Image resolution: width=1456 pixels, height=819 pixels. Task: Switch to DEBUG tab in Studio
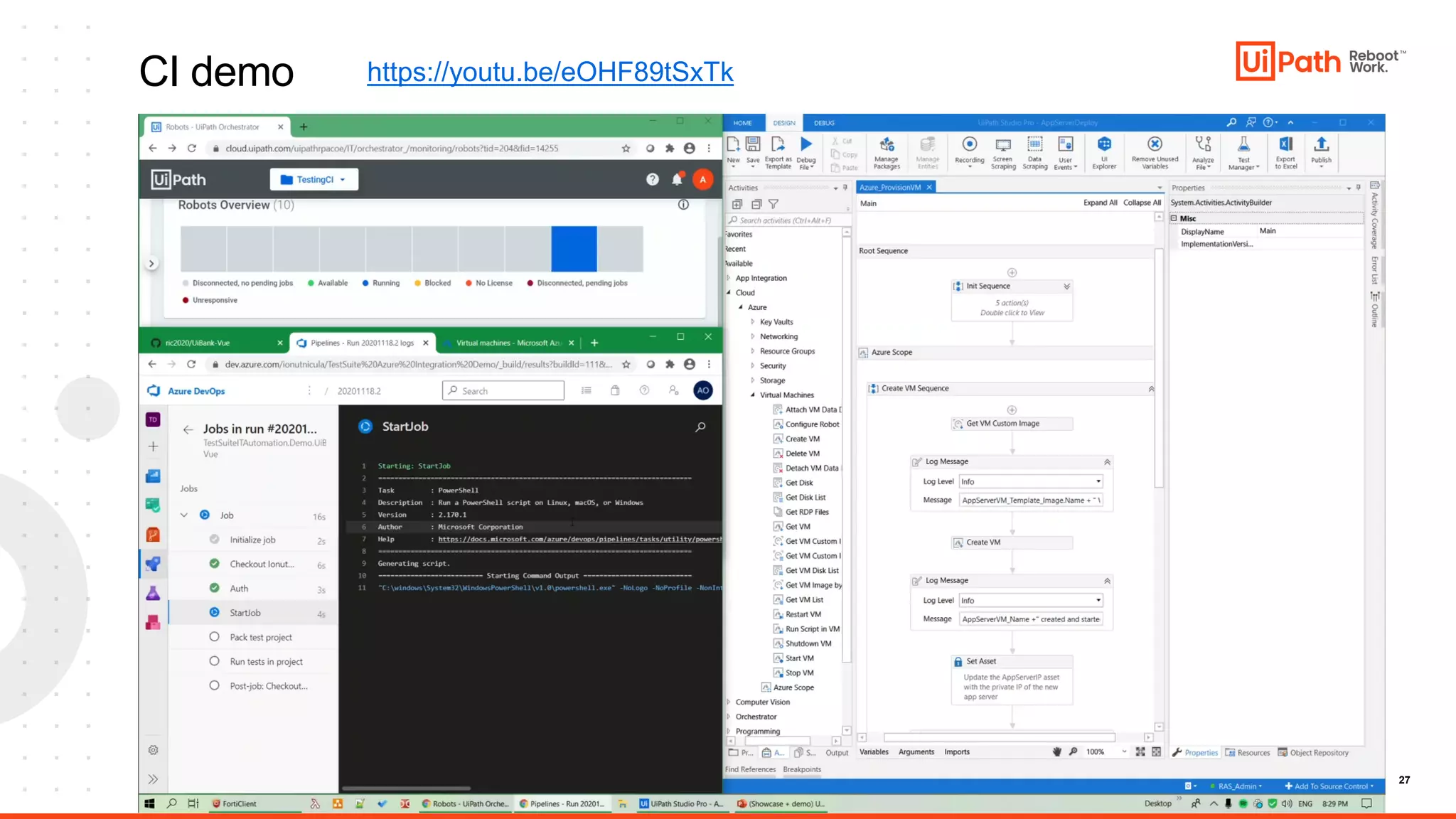point(824,123)
